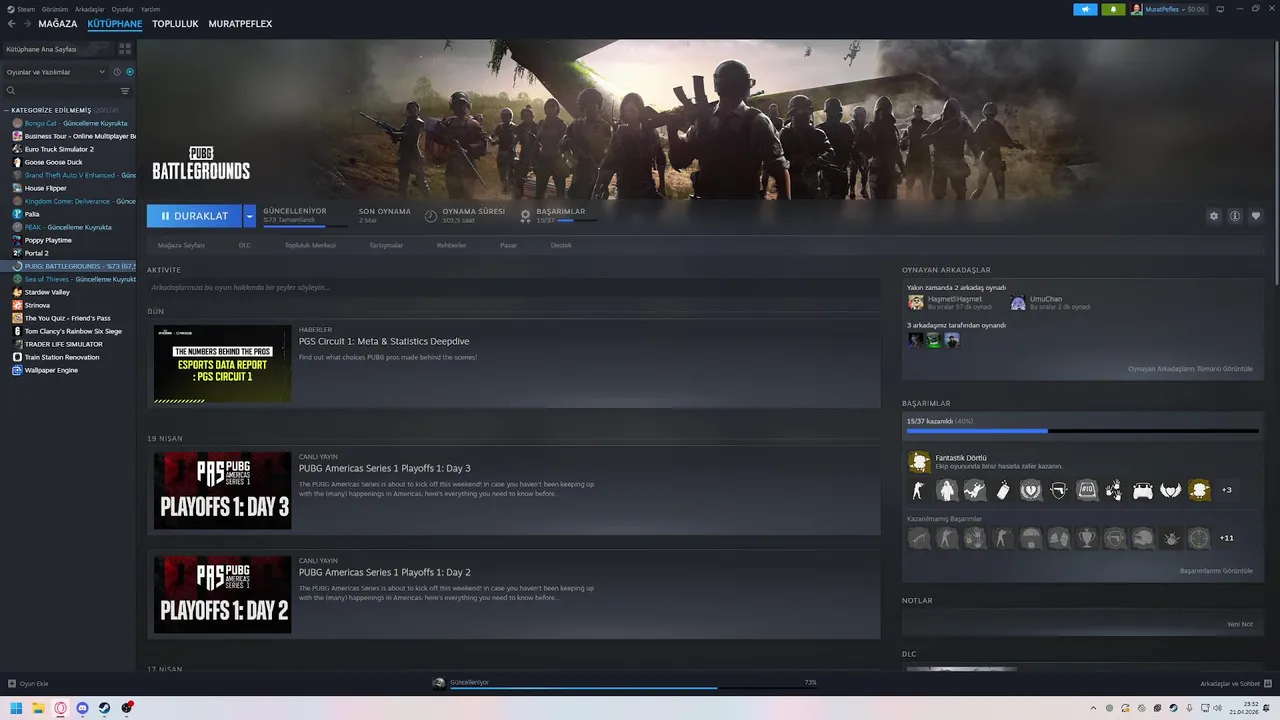The height and width of the screenshot is (720, 1280).
Task: Open advanced library filter icon
Action: (x=125, y=91)
